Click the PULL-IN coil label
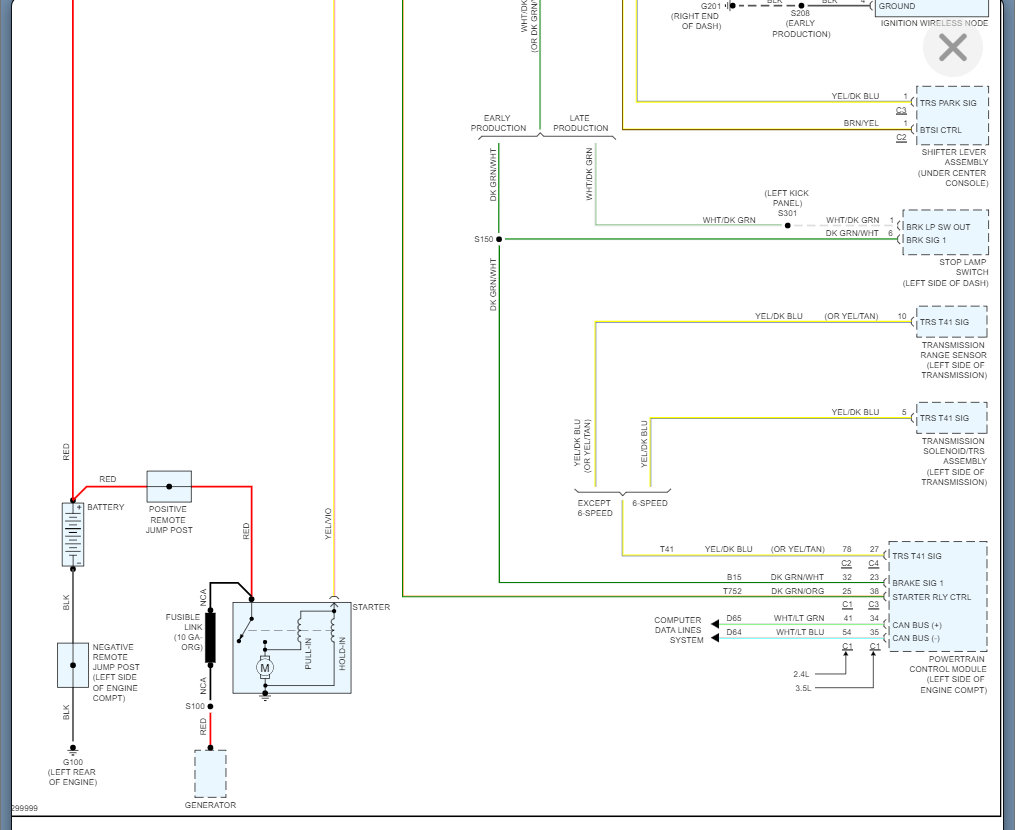Image resolution: width=1015 pixels, height=830 pixels. [308, 653]
